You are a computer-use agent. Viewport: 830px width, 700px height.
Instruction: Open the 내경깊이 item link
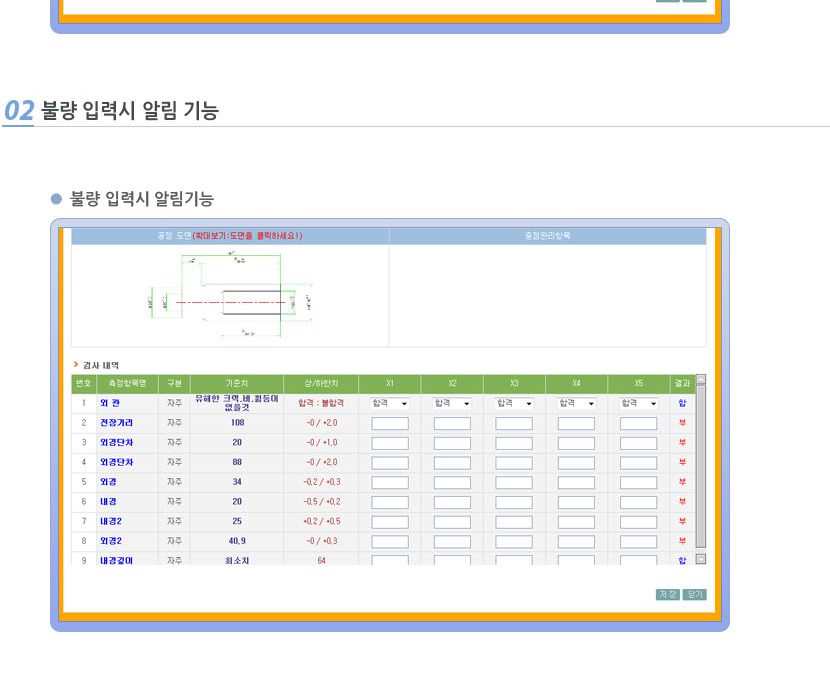(116, 561)
